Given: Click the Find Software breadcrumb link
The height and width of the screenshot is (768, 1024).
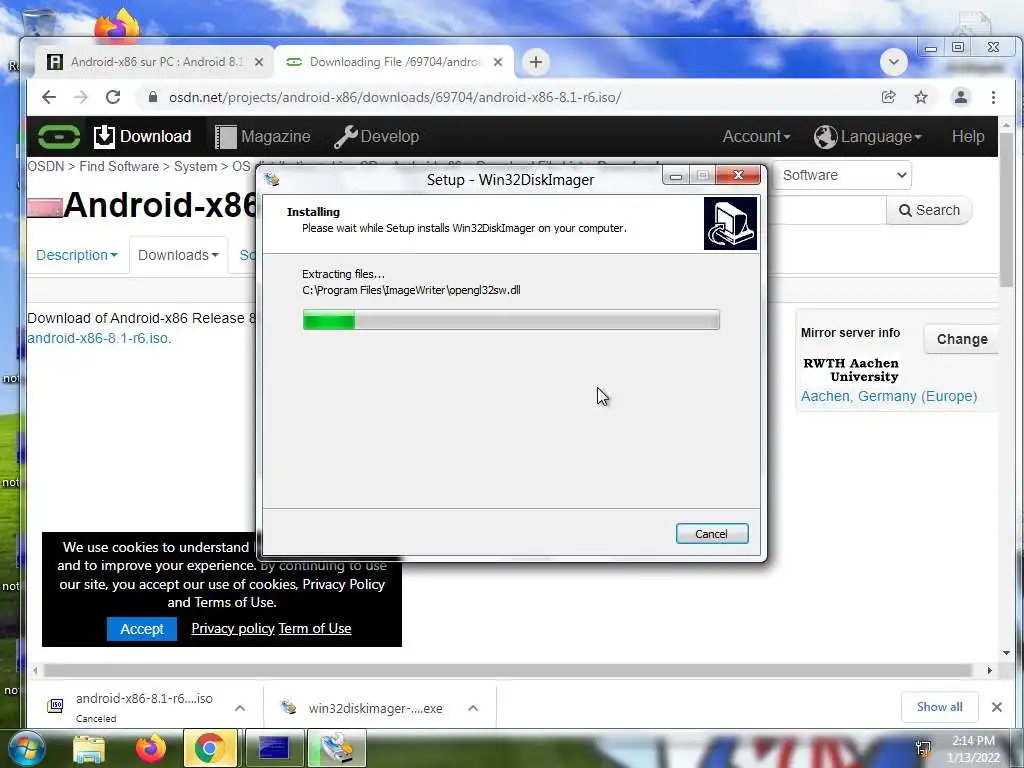Looking at the screenshot, I should 119,167.
